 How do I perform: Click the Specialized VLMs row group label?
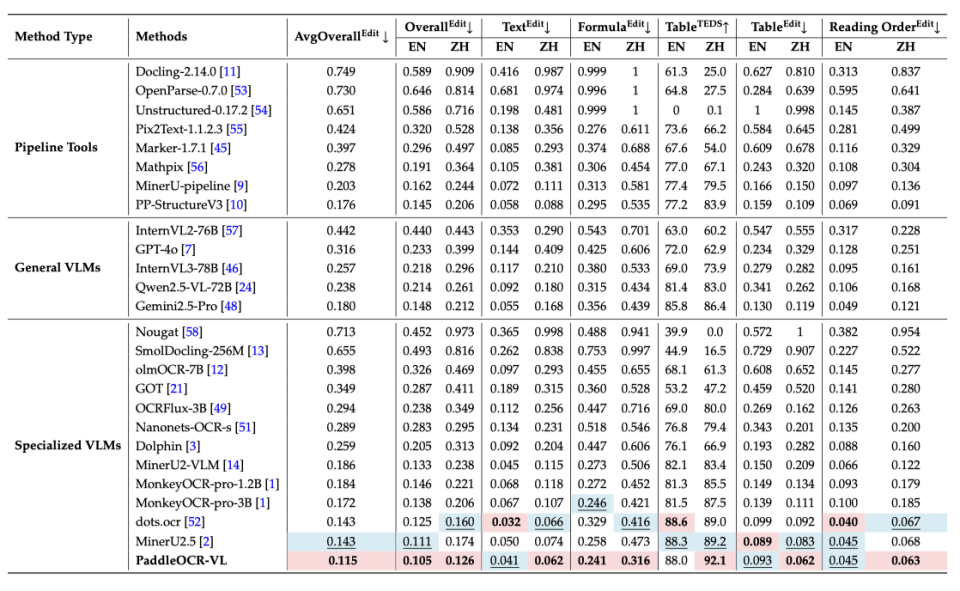point(64,445)
